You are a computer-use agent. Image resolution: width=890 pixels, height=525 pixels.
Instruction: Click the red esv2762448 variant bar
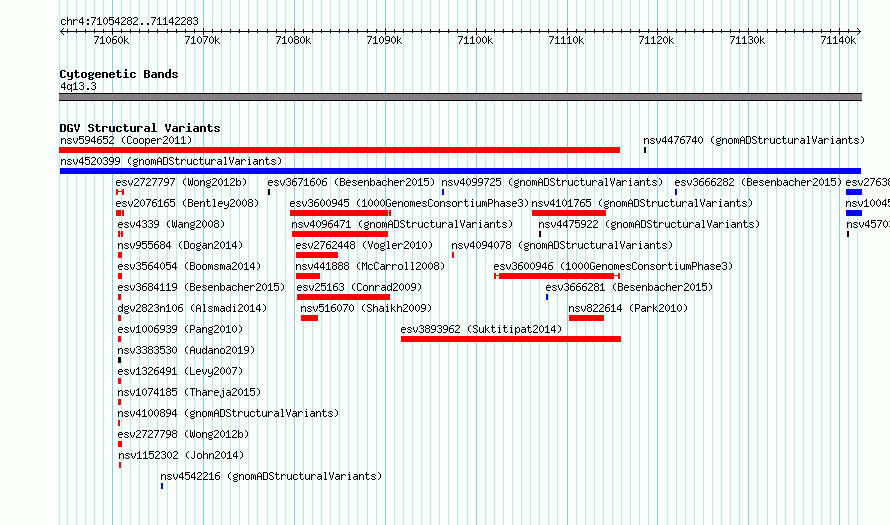[x=317, y=255]
